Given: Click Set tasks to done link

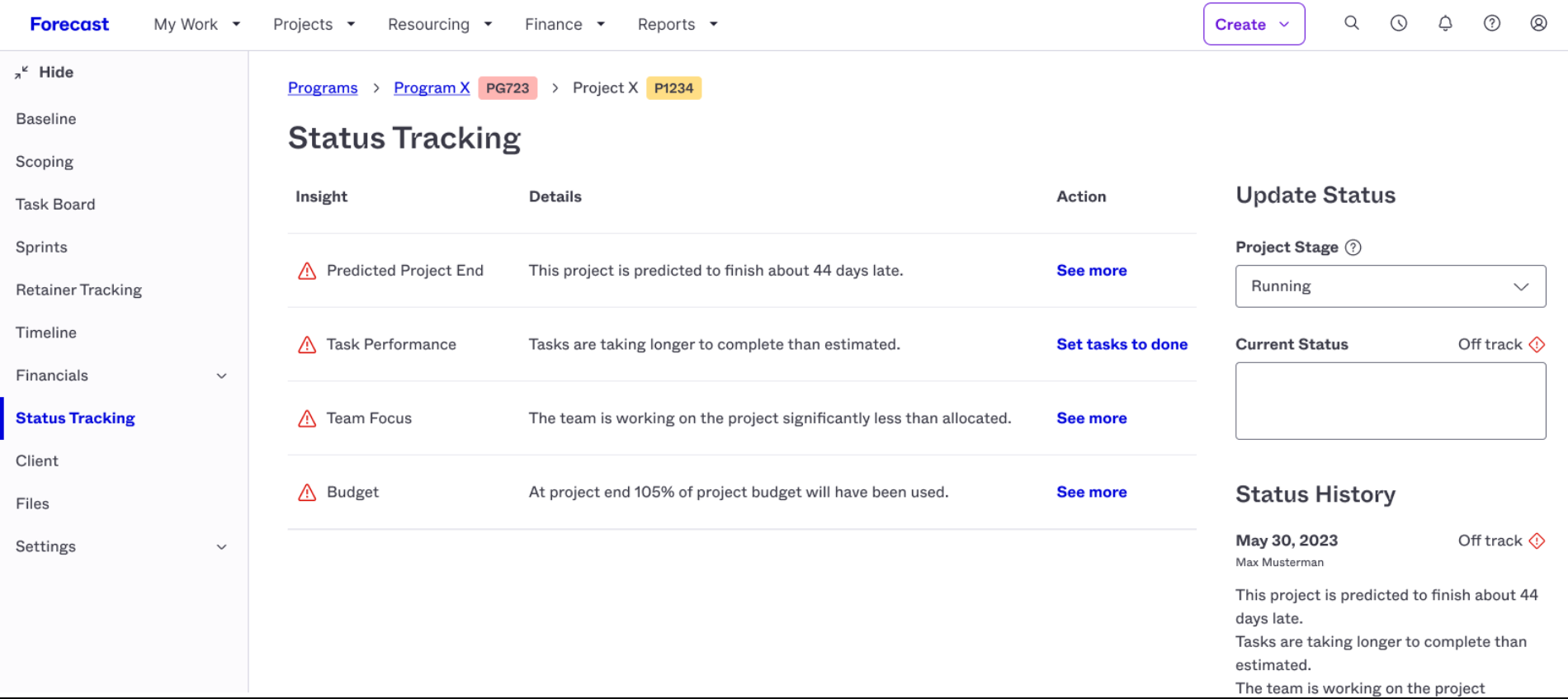Looking at the screenshot, I should click(x=1122, y=344).
